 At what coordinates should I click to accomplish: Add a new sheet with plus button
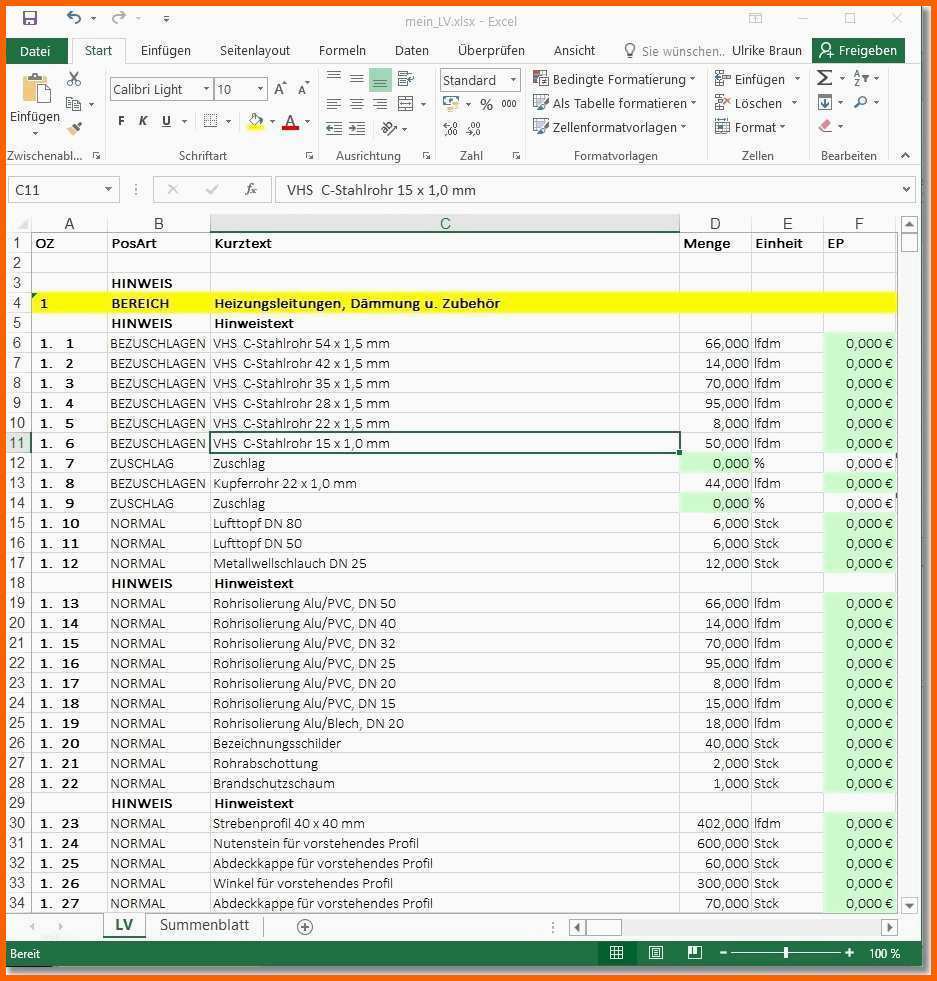(x=305, y=927)
